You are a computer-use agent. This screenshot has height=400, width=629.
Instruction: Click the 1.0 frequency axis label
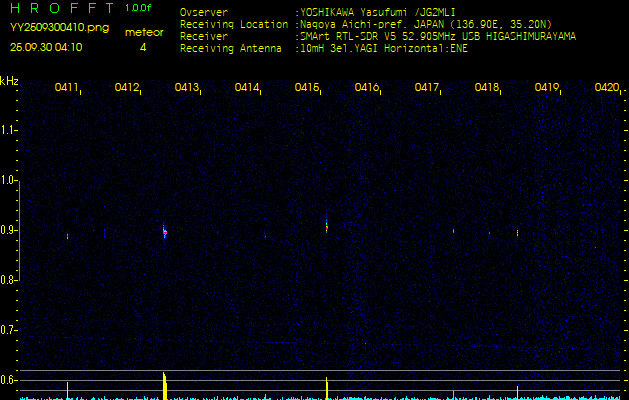9,181
